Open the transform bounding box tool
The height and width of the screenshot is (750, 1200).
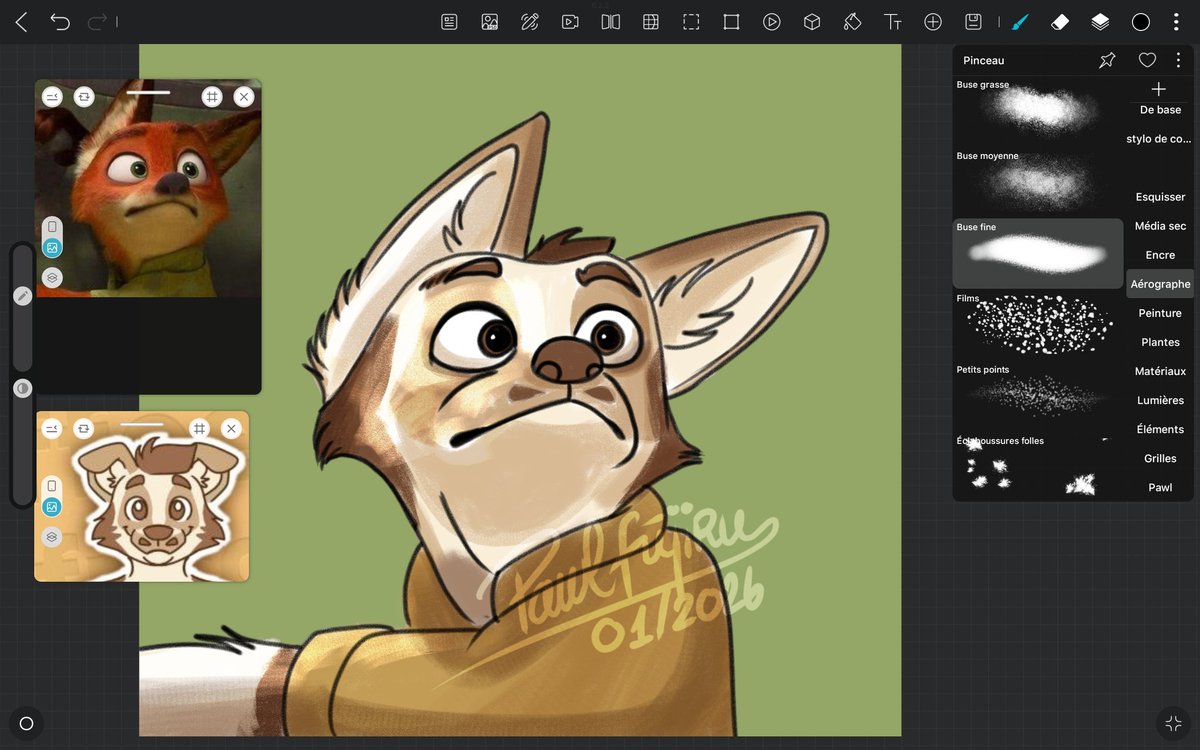[x=731, y=22]
